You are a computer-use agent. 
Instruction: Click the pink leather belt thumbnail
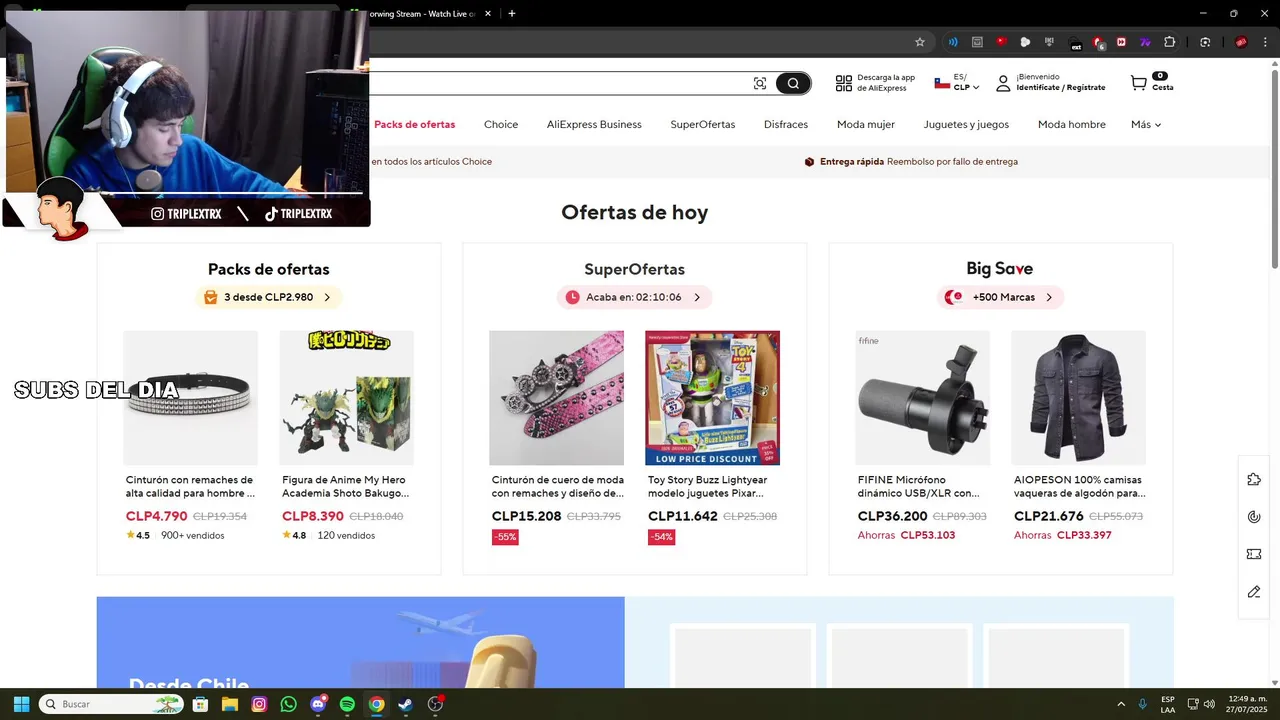(x=556, y=398)
